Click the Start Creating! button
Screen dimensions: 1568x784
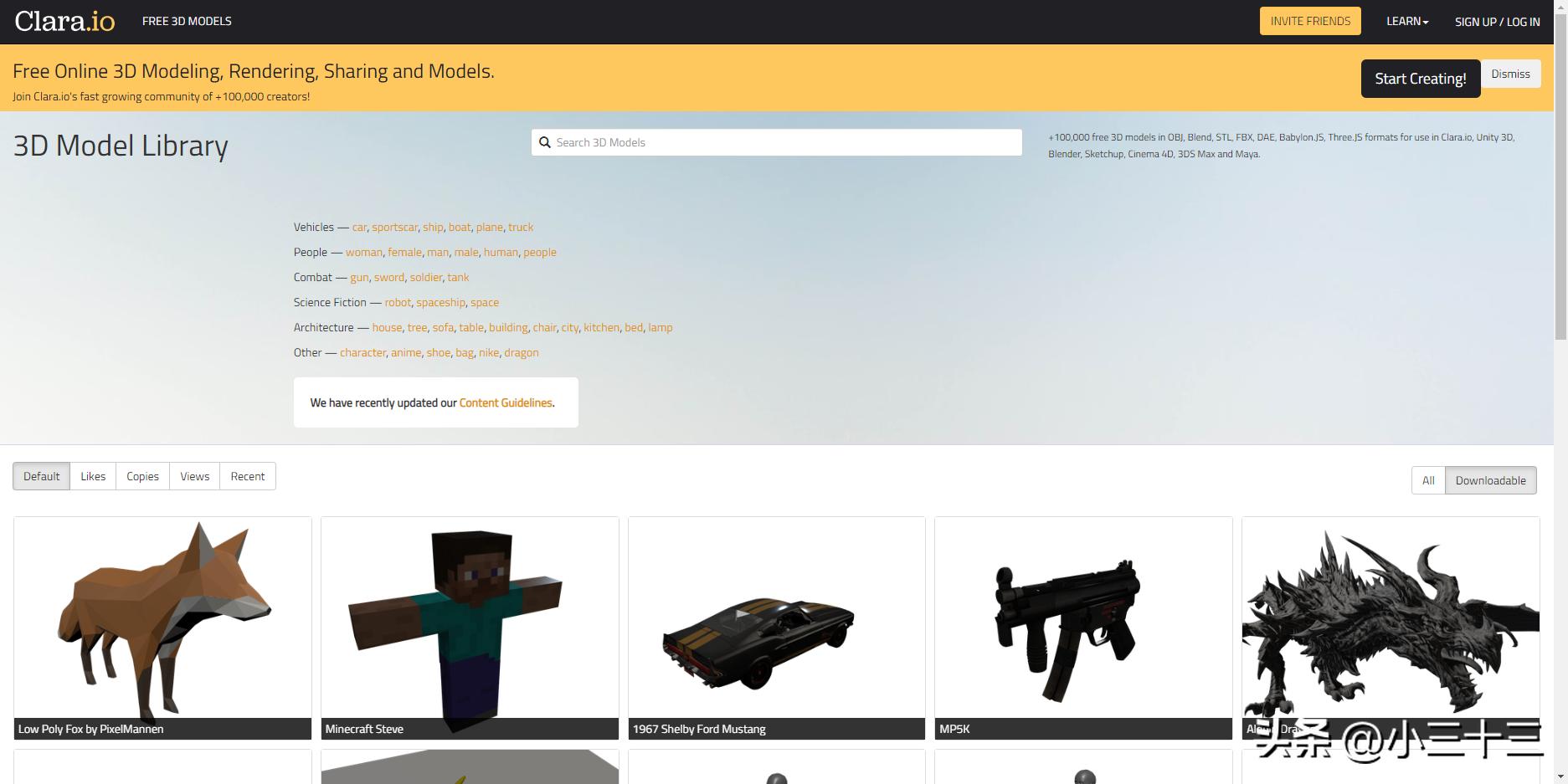click(x=1421, y=79)
